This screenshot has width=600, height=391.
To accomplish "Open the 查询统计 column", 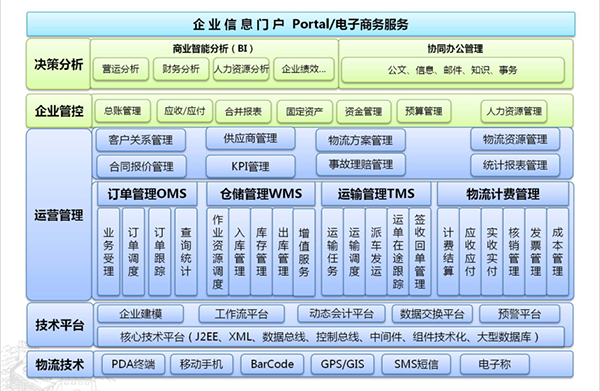I will (186, 252).
